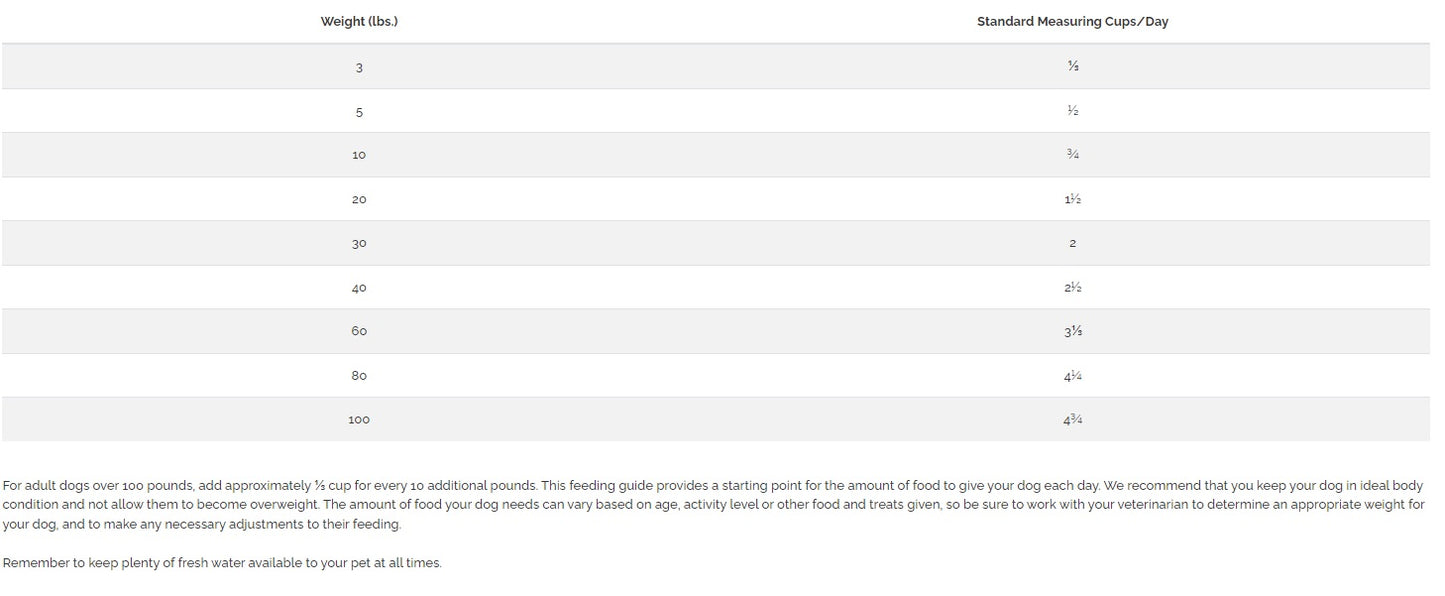Click the fresh water reminder sentence
Viewport: 1445px width, 596px height.
(222, 563)
